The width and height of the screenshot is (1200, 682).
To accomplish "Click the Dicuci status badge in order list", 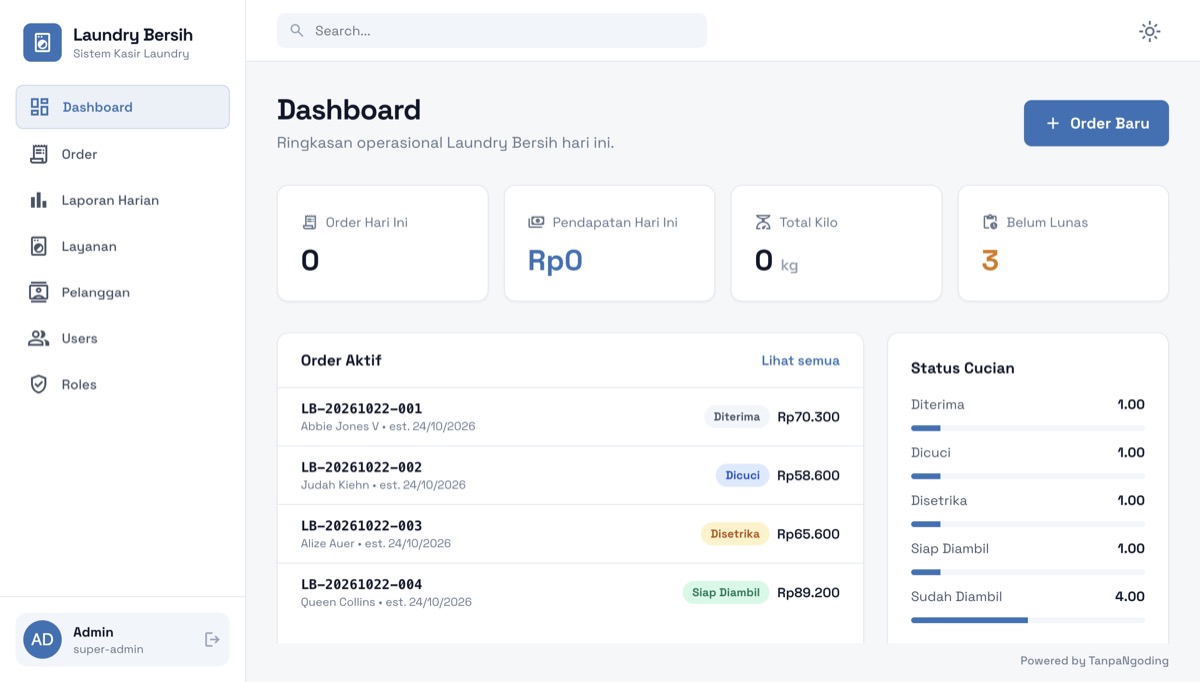I will tap(743, 475).
